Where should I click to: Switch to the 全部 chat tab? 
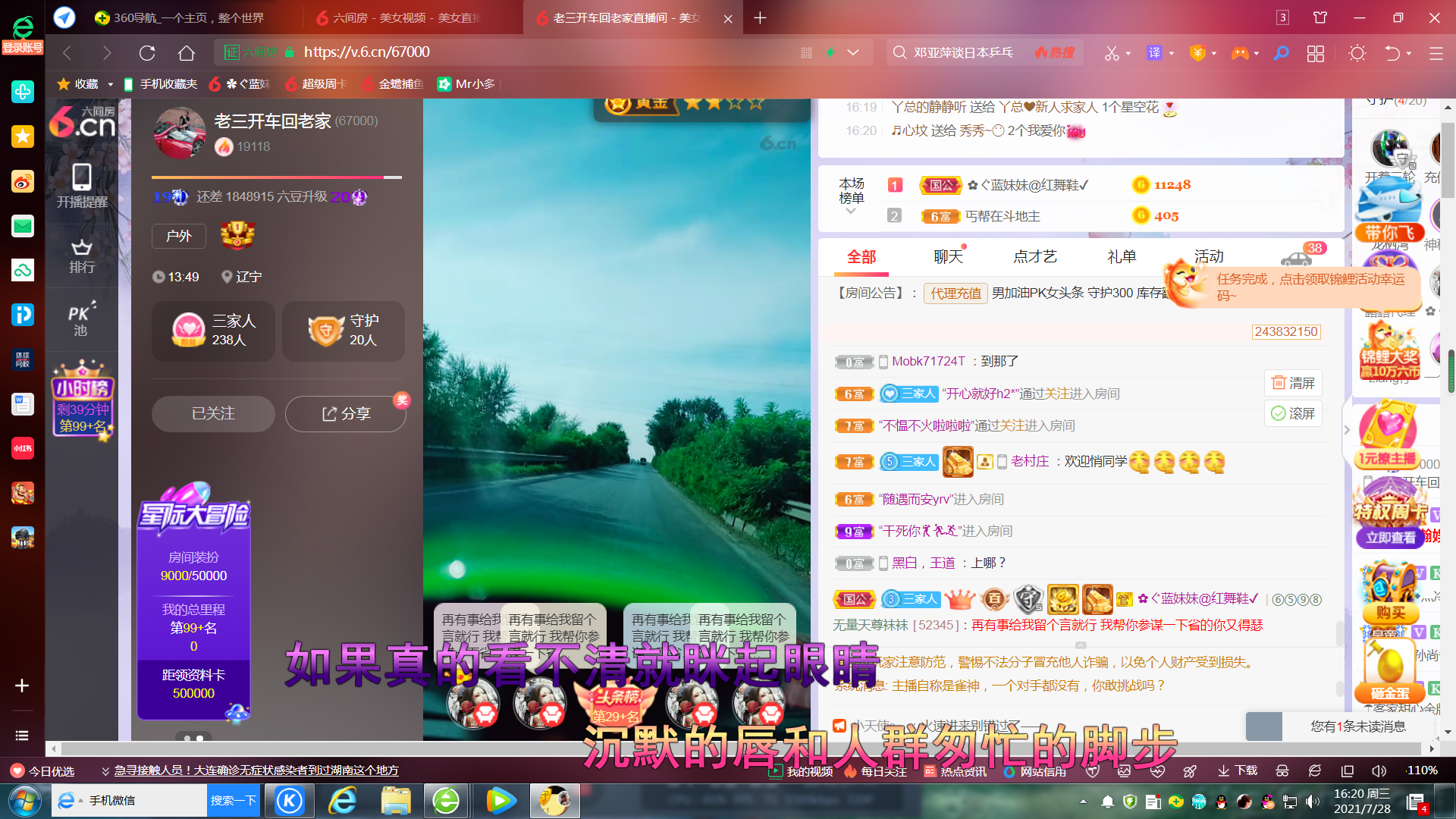pos(861,257)
